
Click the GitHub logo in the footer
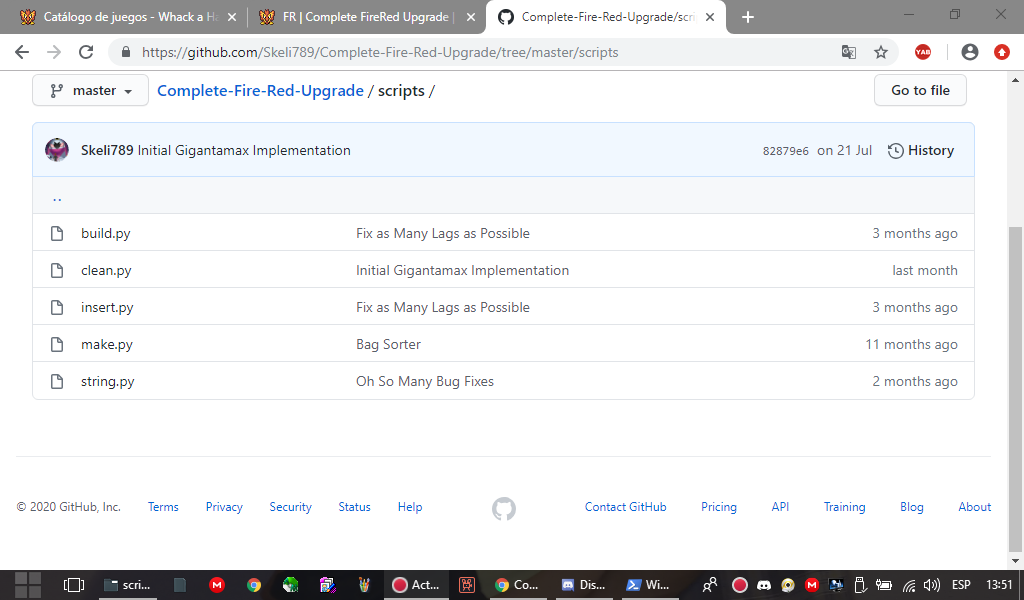click(x=503, y=509)
